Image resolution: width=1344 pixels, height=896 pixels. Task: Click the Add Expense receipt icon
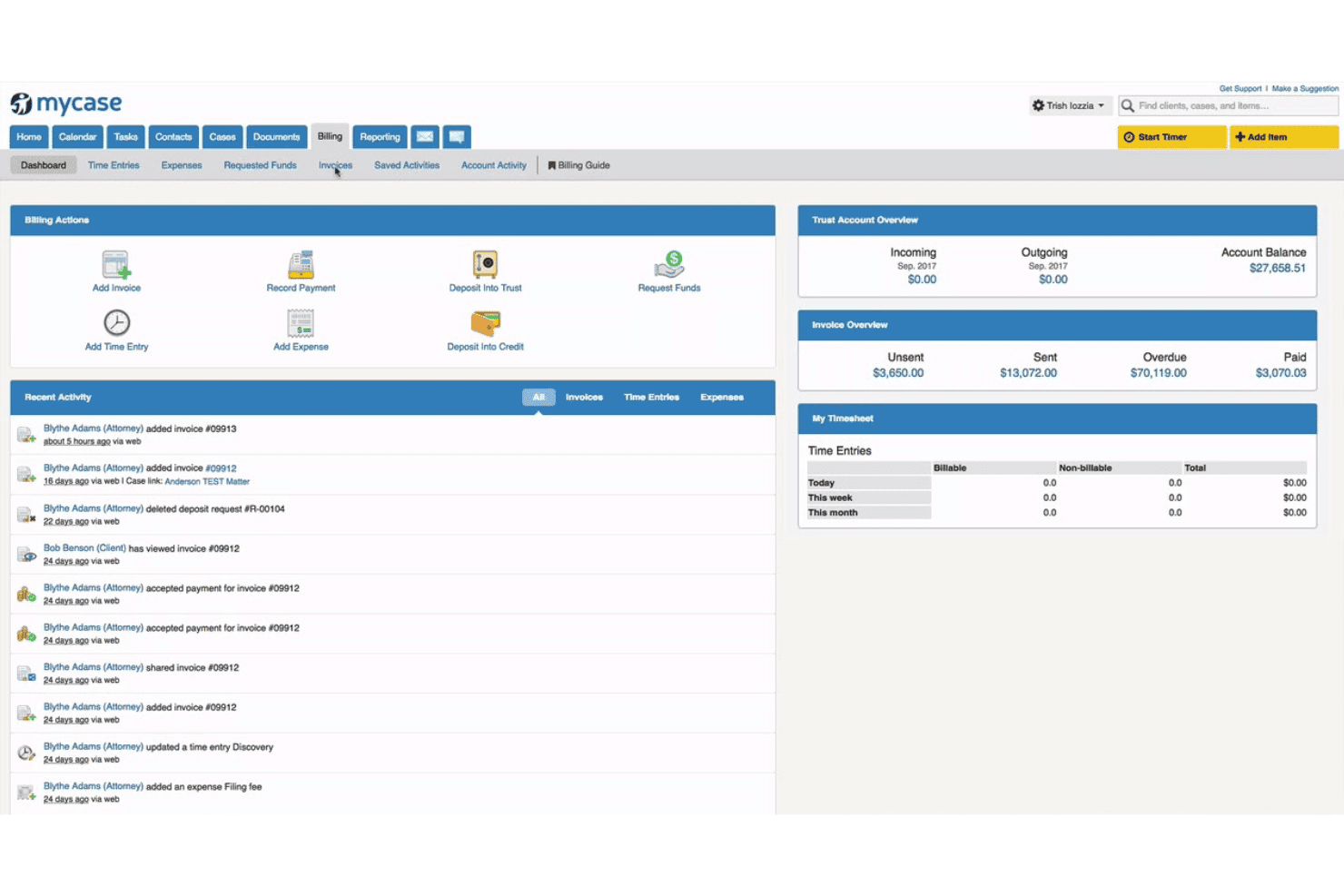click(301, 322)
